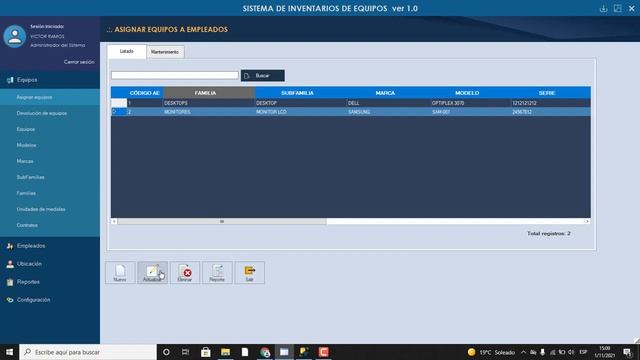The width and height of the screenshot is (640, 360).
Task: Open the notification center icon
Action: tap(628, 352)
